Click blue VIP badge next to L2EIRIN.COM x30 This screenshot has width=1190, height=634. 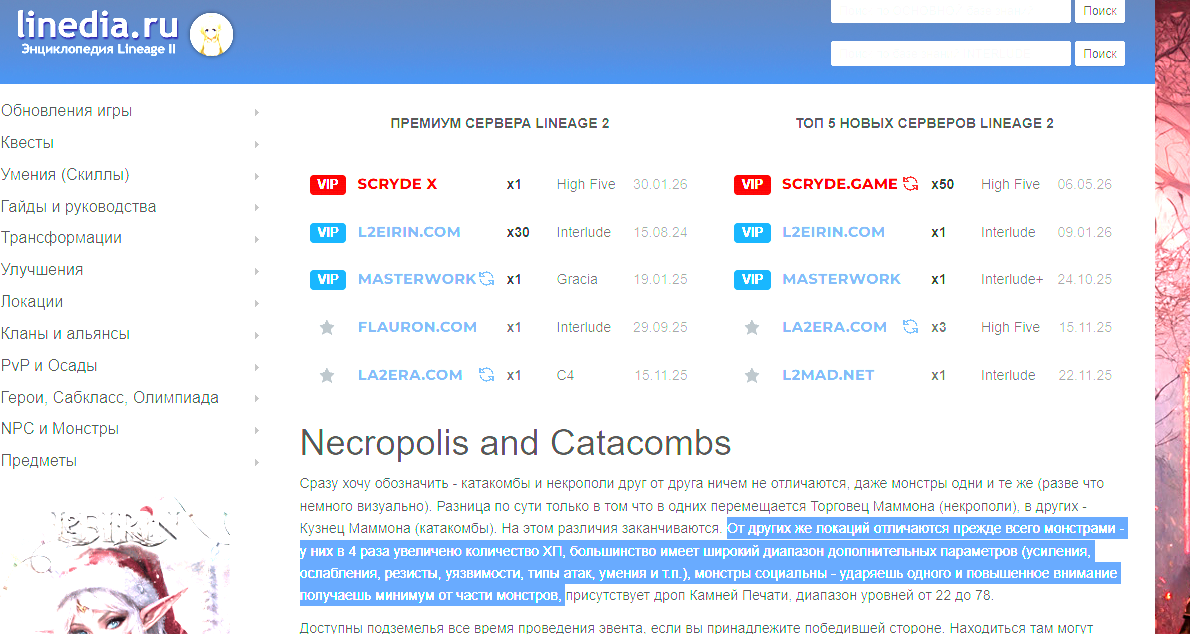328,232
